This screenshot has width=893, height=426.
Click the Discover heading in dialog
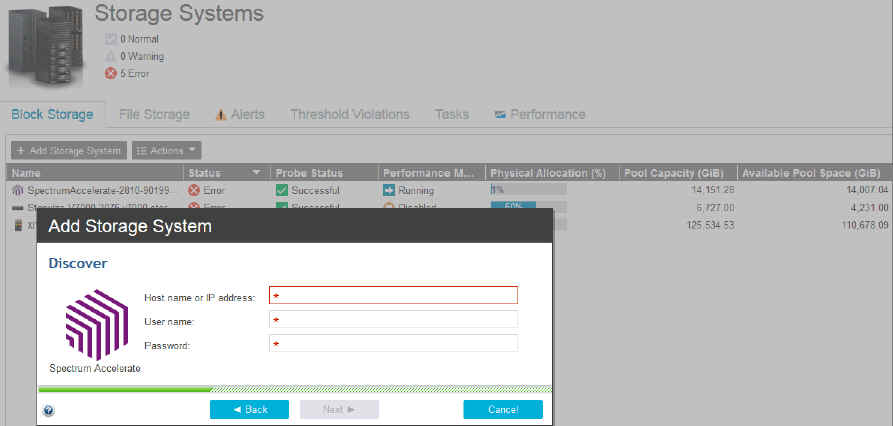pos(77,263)
